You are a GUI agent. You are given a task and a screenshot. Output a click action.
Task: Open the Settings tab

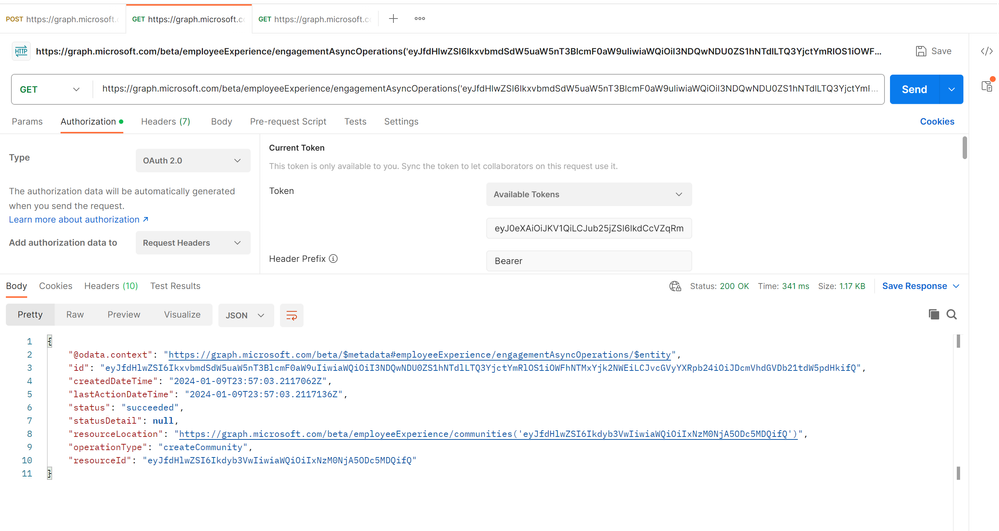tap(401, 122)
